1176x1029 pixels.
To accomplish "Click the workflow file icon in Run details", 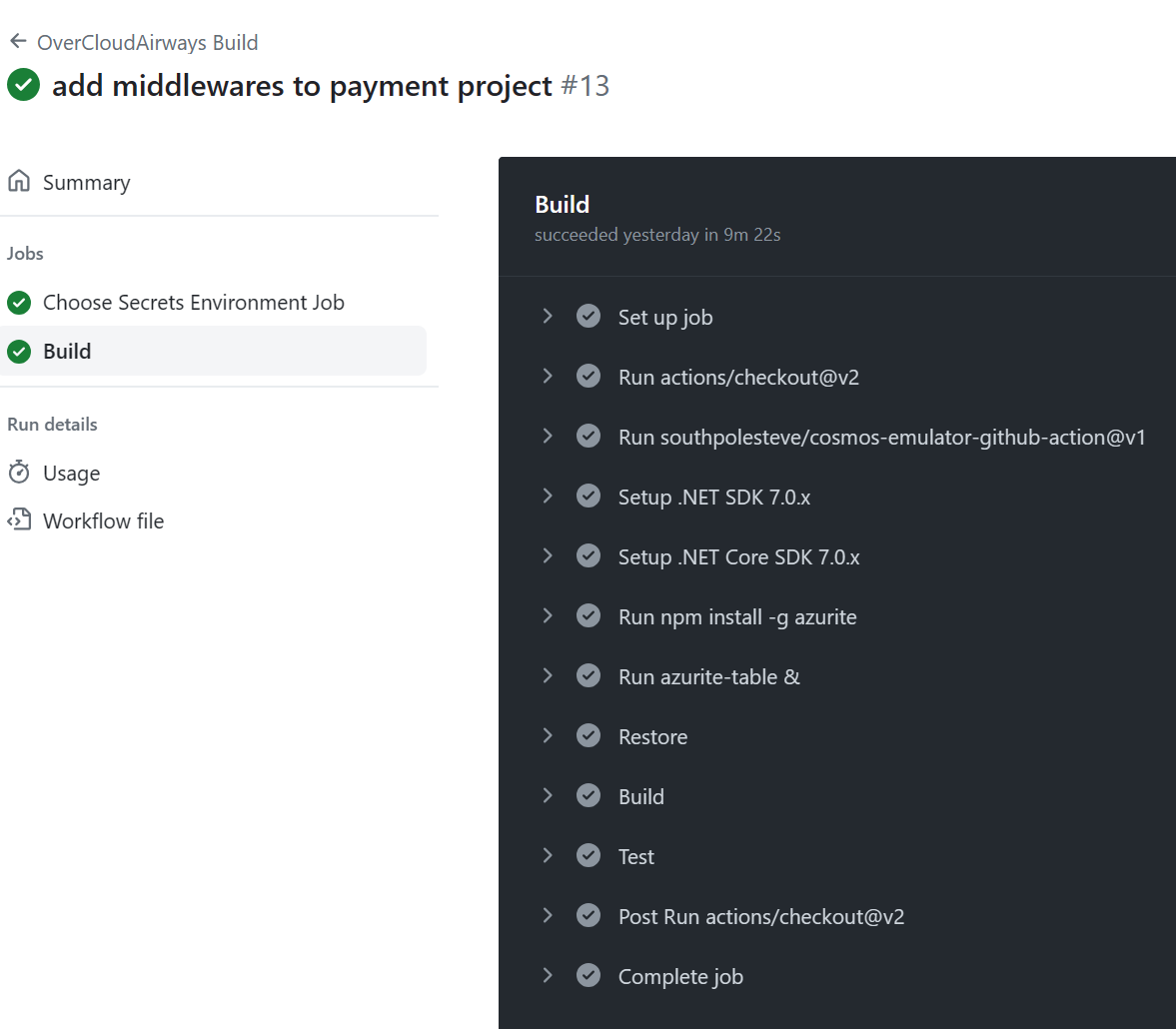I will click(x=19, y=519).
